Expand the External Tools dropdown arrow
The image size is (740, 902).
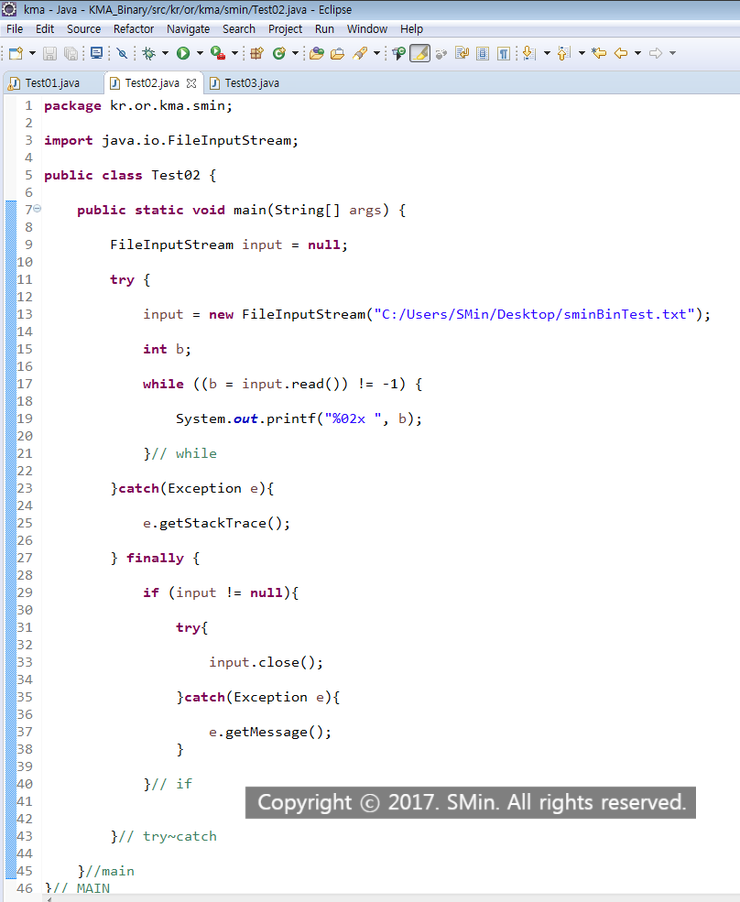coord(235,53)
